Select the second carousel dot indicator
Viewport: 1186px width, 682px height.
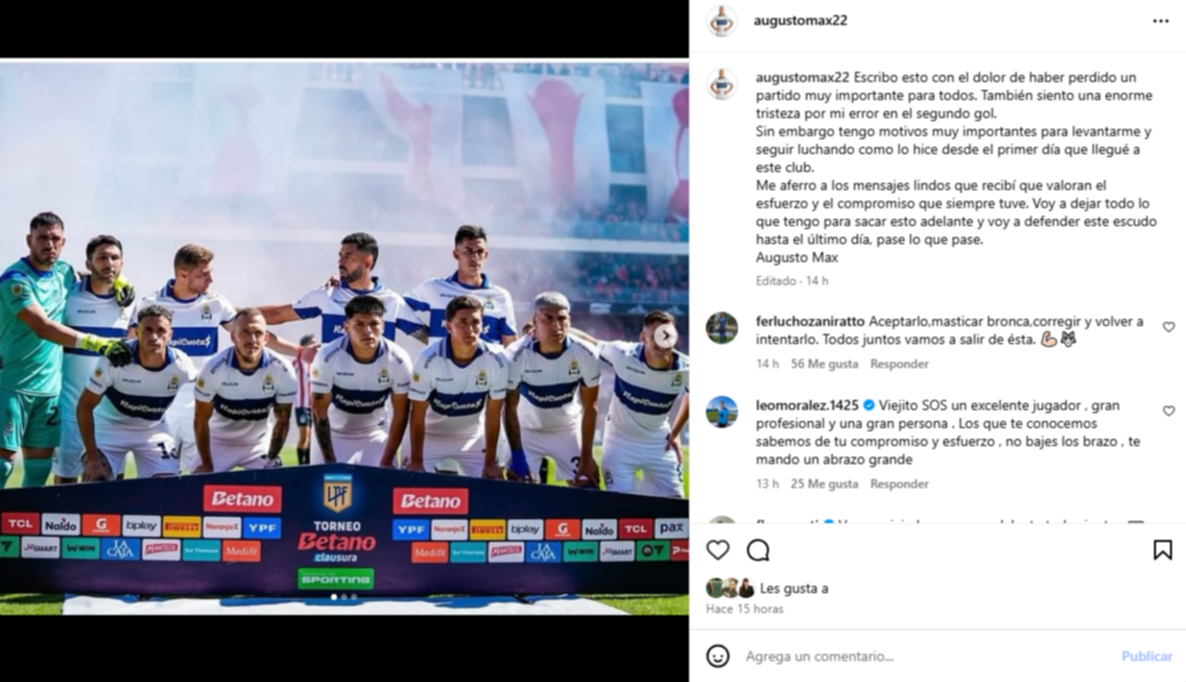coord(344,597)
